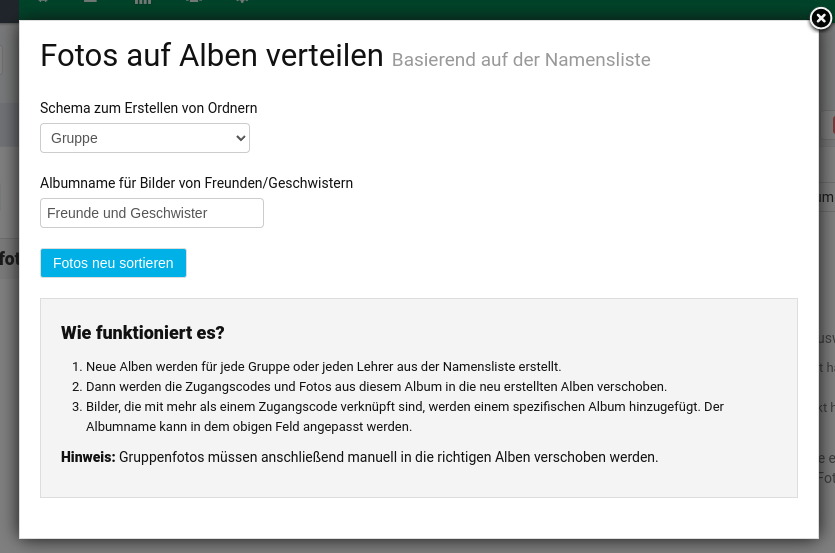Click the Wie funktioniert es? heading
The image size is (835, 553).
point(143,332)
